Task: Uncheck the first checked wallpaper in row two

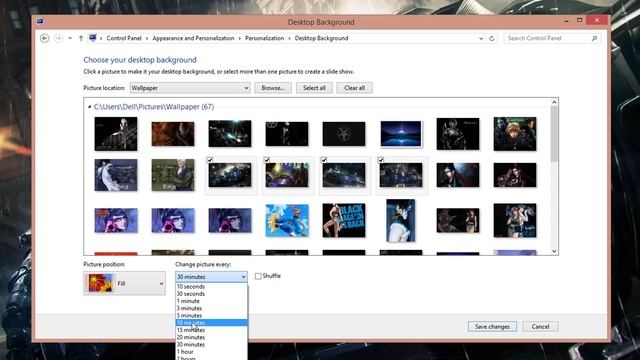Action: pos(210,160)
